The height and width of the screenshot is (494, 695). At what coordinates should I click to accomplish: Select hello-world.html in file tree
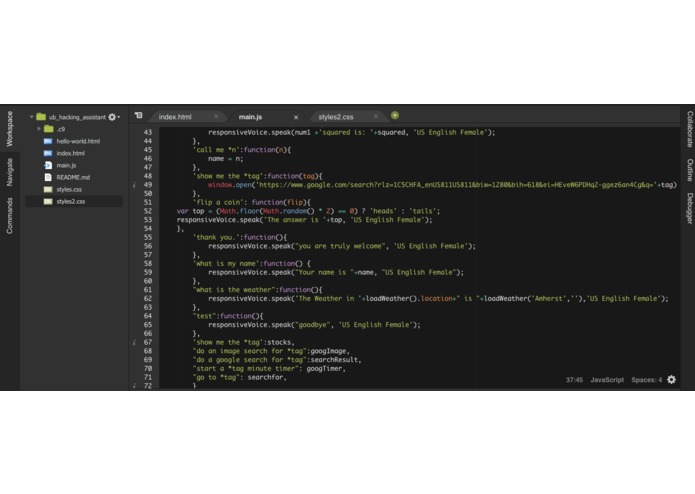[x=78, y=141]
